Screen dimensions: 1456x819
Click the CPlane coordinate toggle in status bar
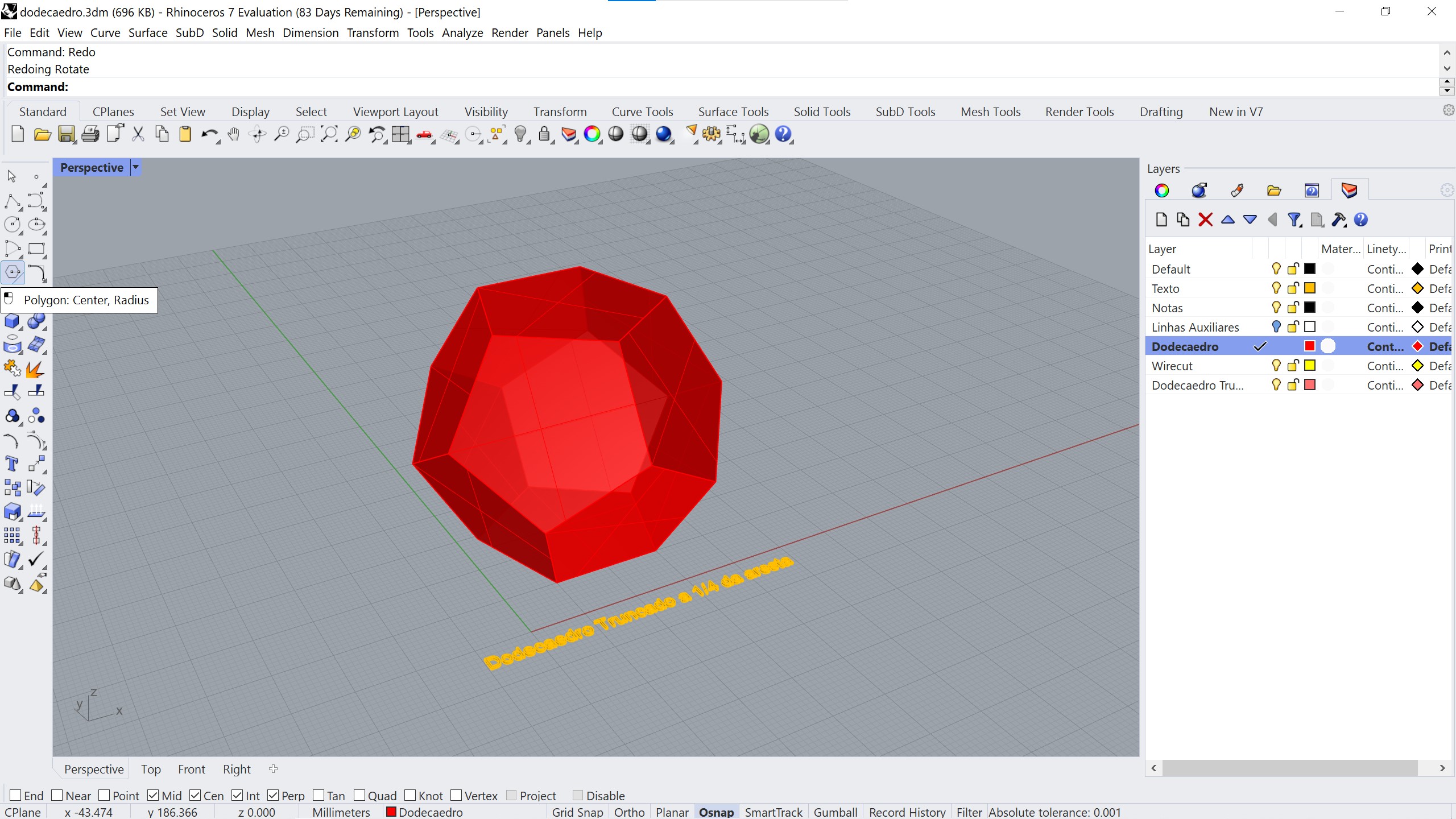pos(23,812)
